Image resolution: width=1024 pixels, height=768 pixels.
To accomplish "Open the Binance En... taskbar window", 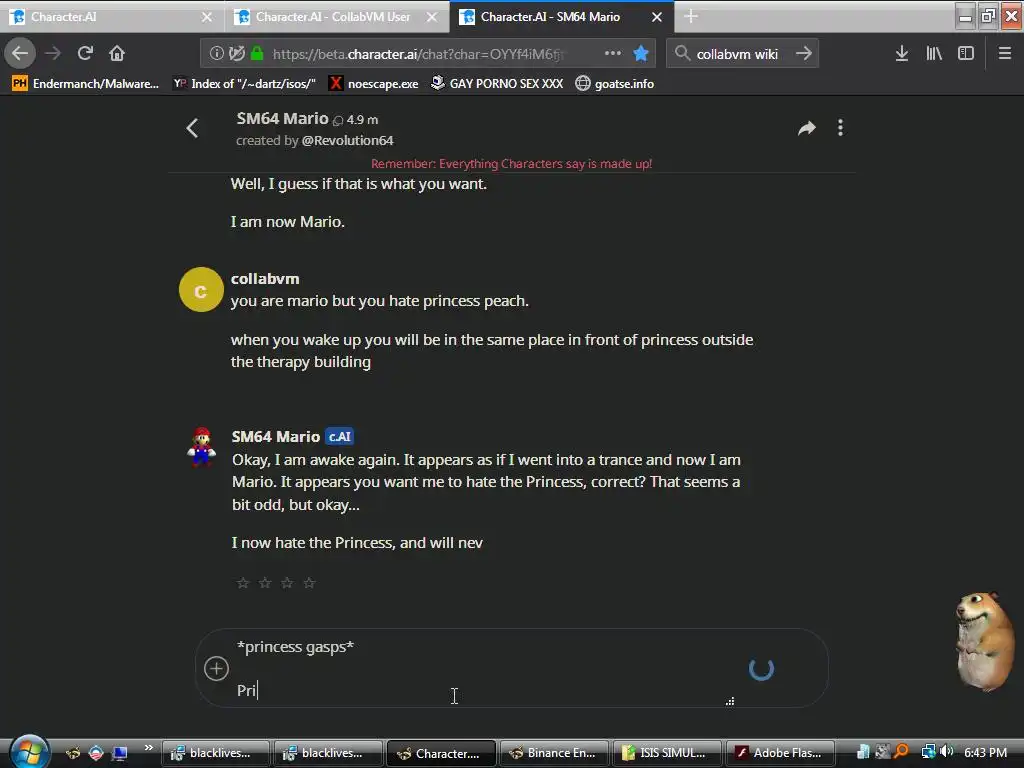I will coord(553,753).
